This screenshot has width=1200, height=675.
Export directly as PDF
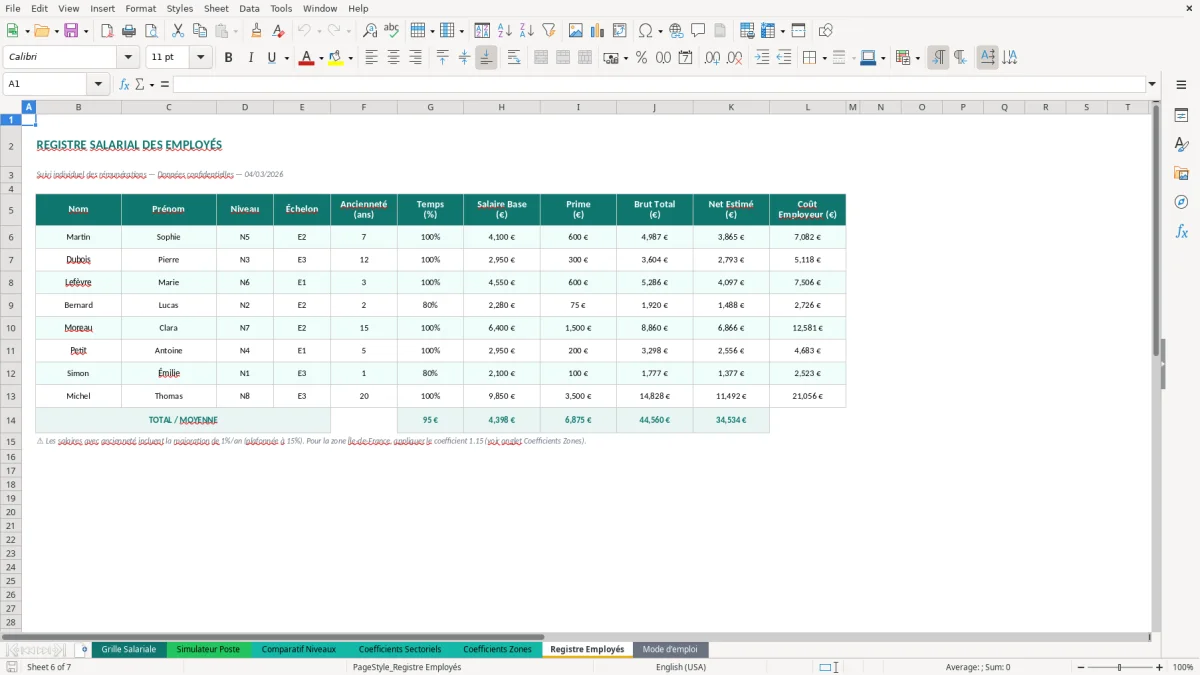click(107, 31)
